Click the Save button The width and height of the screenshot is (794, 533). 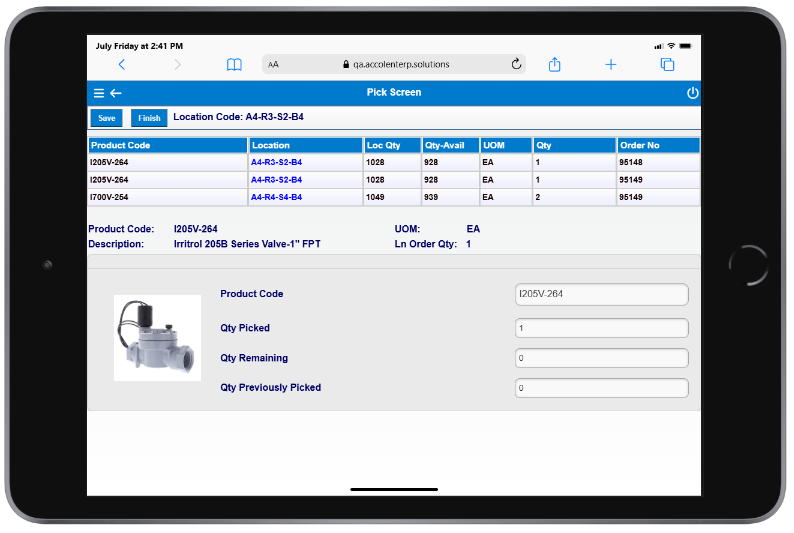tap(106, 118)
